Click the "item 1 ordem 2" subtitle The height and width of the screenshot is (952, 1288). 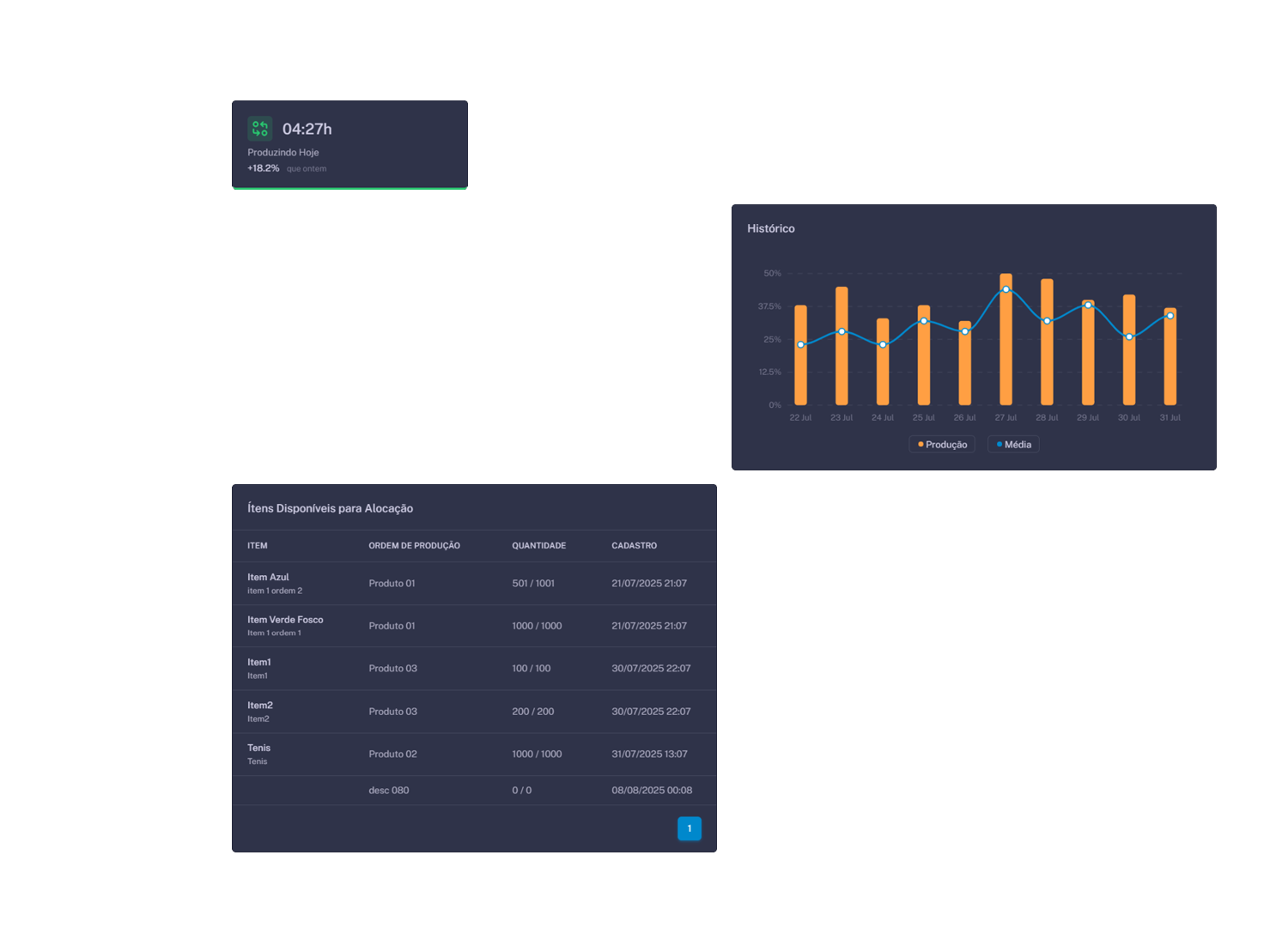pos(275,591)
